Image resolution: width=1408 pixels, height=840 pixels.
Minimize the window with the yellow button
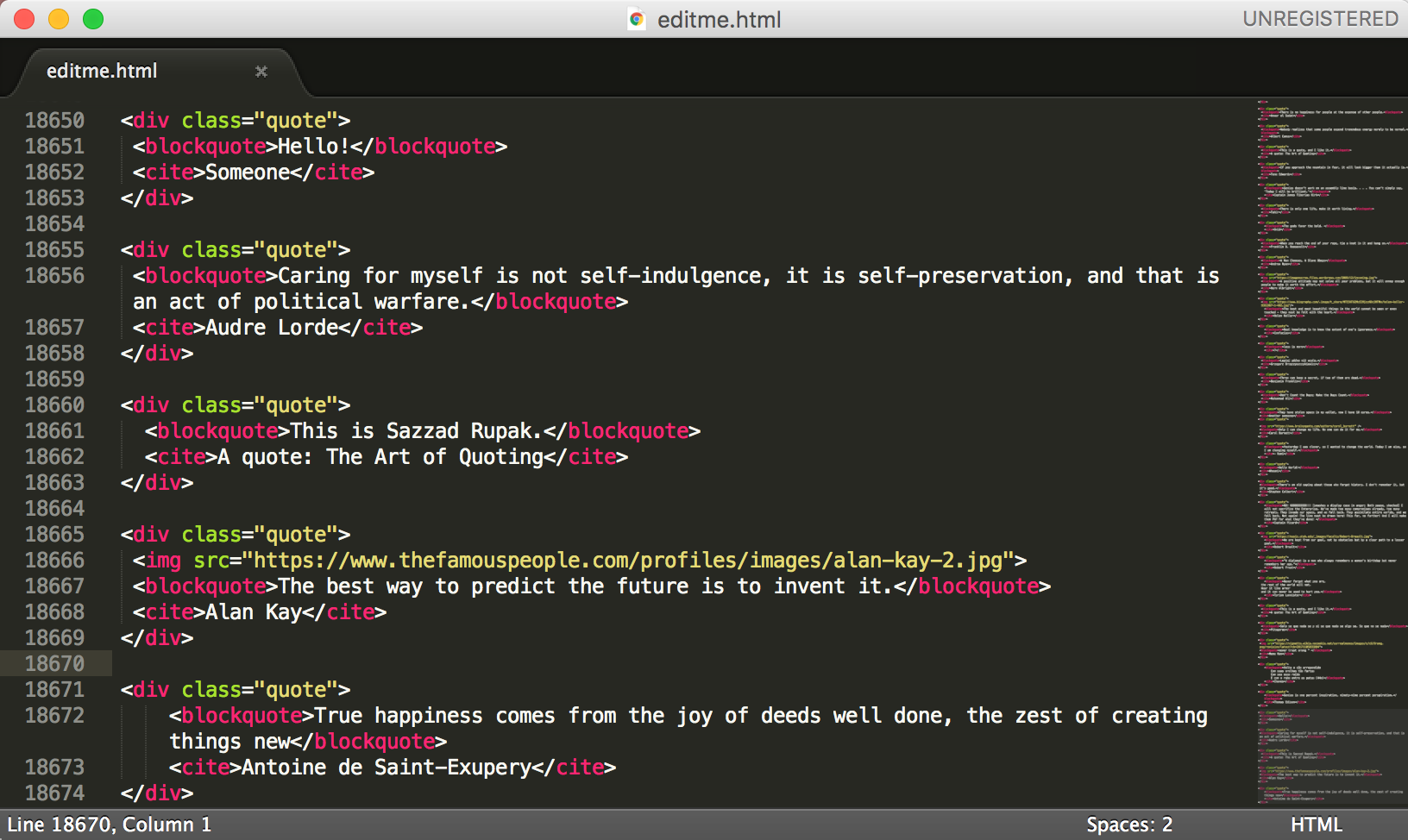point(59,19)
